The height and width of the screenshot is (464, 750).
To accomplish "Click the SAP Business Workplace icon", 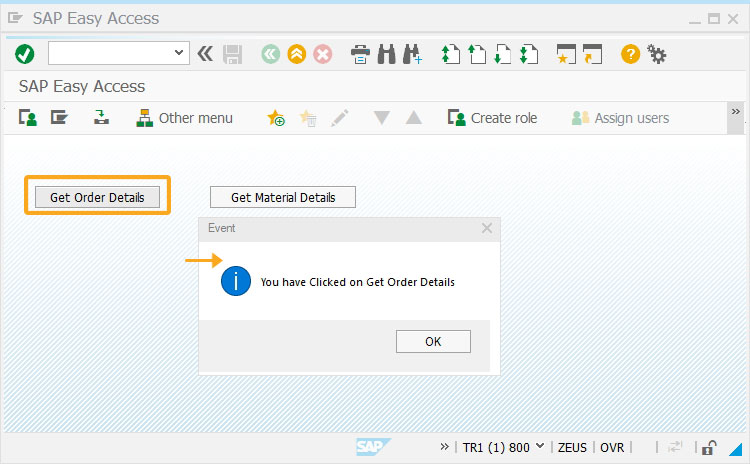I will pos(101,117).
